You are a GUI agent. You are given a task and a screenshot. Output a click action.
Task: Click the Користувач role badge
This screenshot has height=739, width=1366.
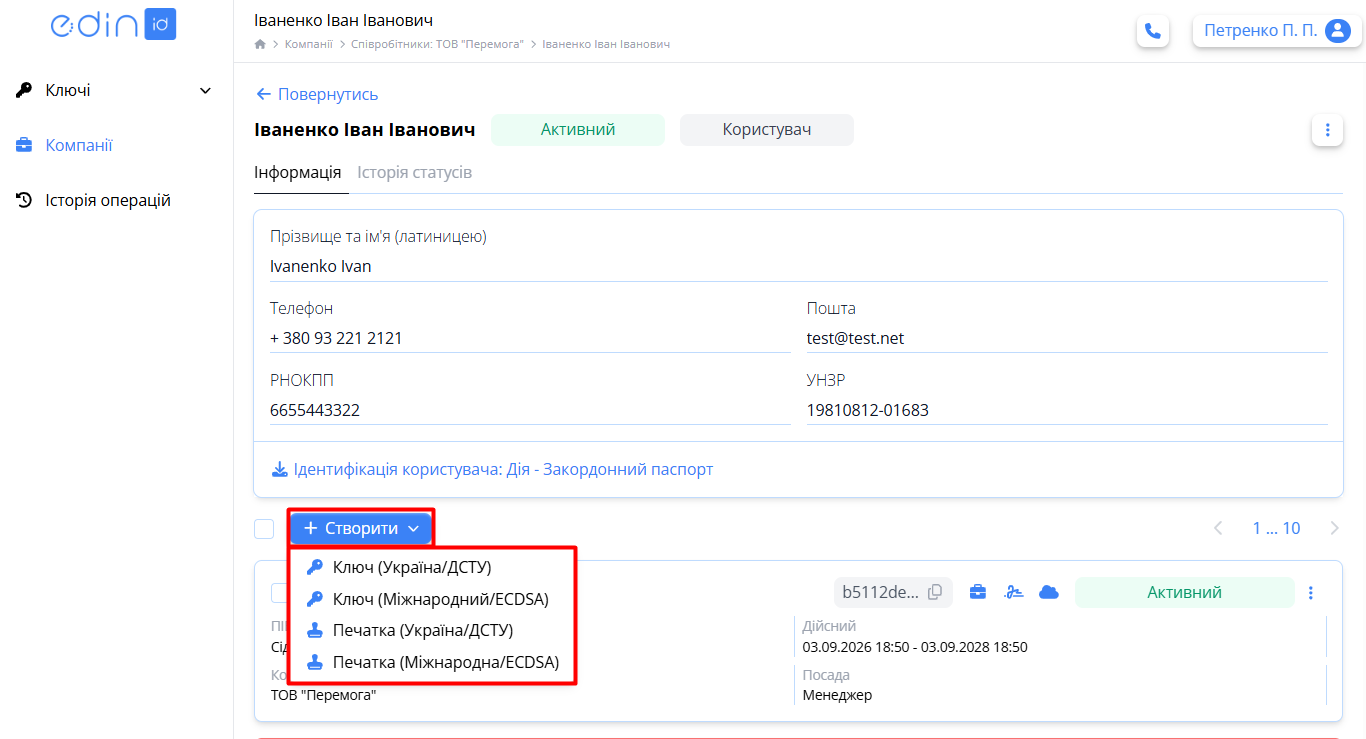pos(767,130)
